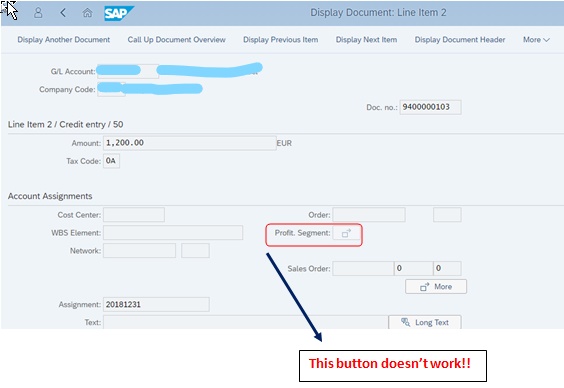Click the Sales Order number field
Viewport: 564px width, 388px height.
[363, 269]
